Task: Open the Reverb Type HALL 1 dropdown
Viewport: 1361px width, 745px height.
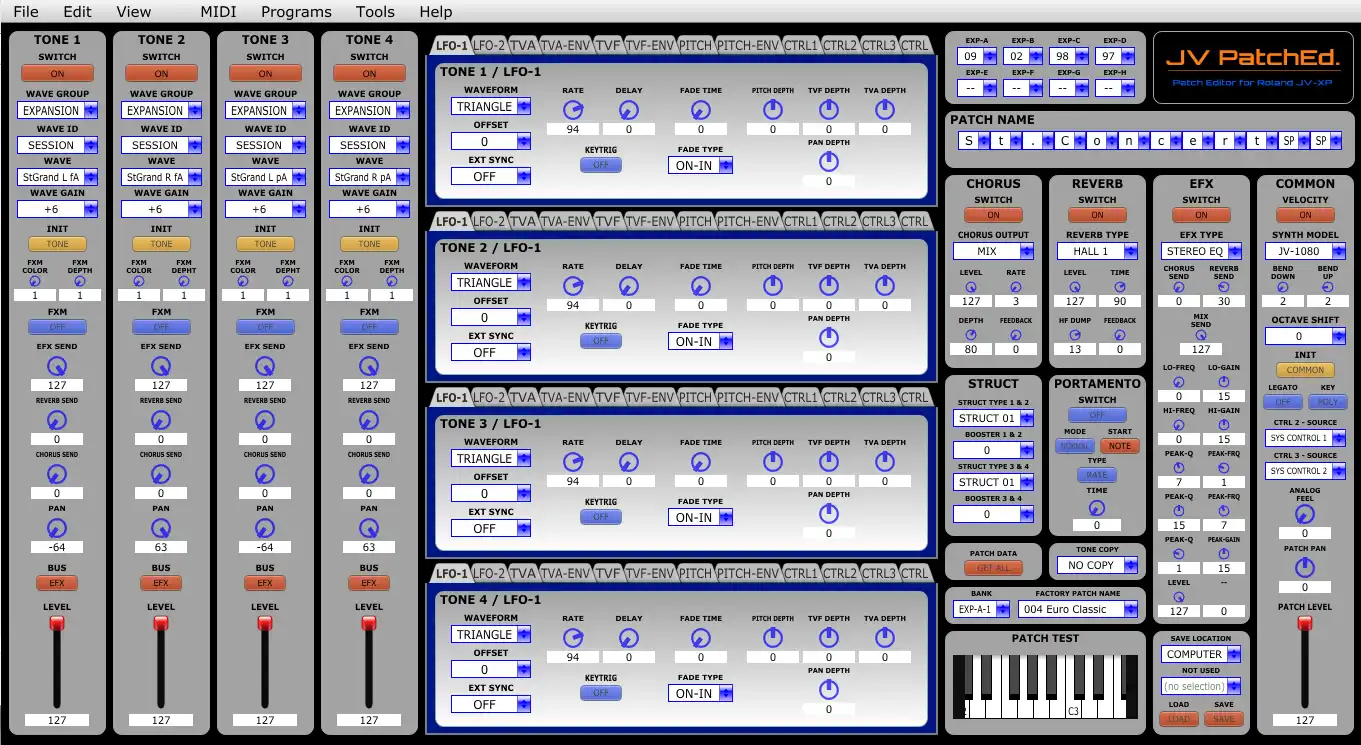Action: point(1097,251)
